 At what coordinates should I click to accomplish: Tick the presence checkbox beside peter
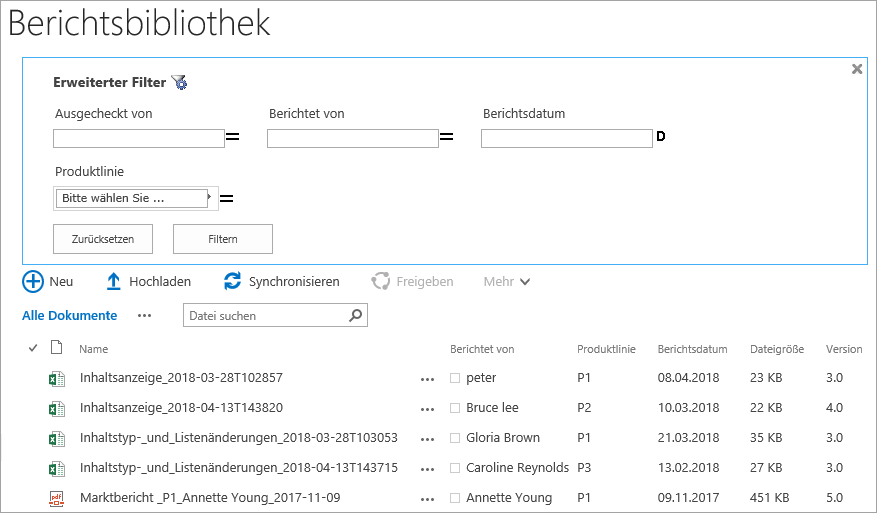(455, 378)
